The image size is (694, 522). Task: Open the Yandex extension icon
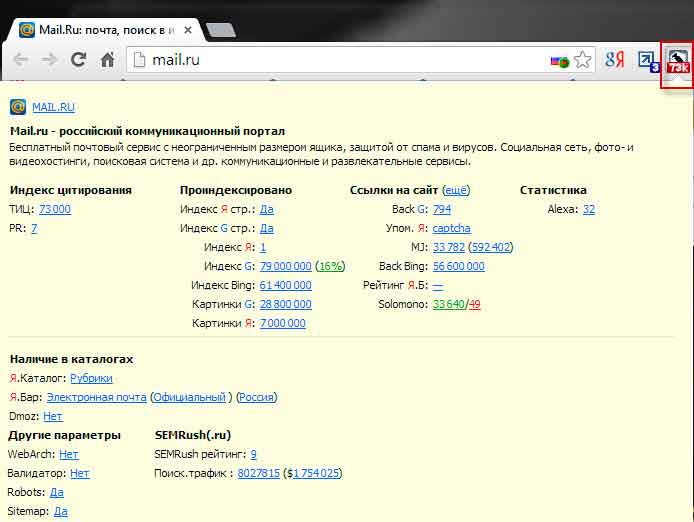pyautogui.click(x=615, y=59)
